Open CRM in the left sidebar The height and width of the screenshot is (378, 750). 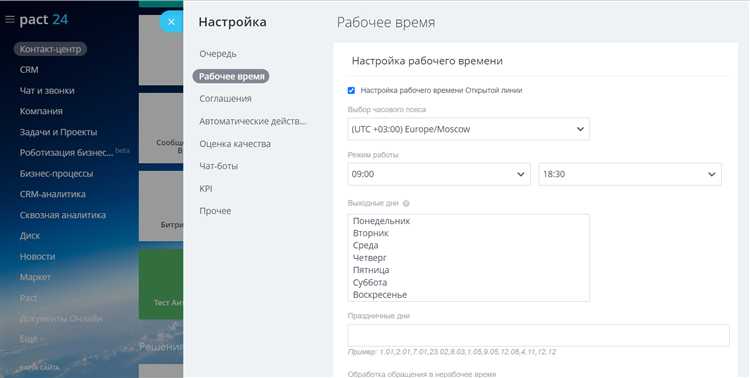29,70
